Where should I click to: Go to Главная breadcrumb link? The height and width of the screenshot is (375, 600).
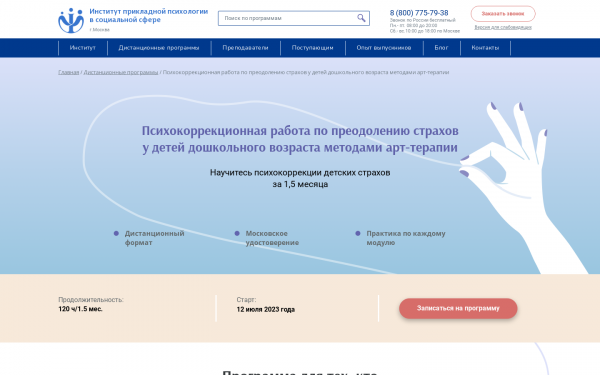tap(68, 72)
